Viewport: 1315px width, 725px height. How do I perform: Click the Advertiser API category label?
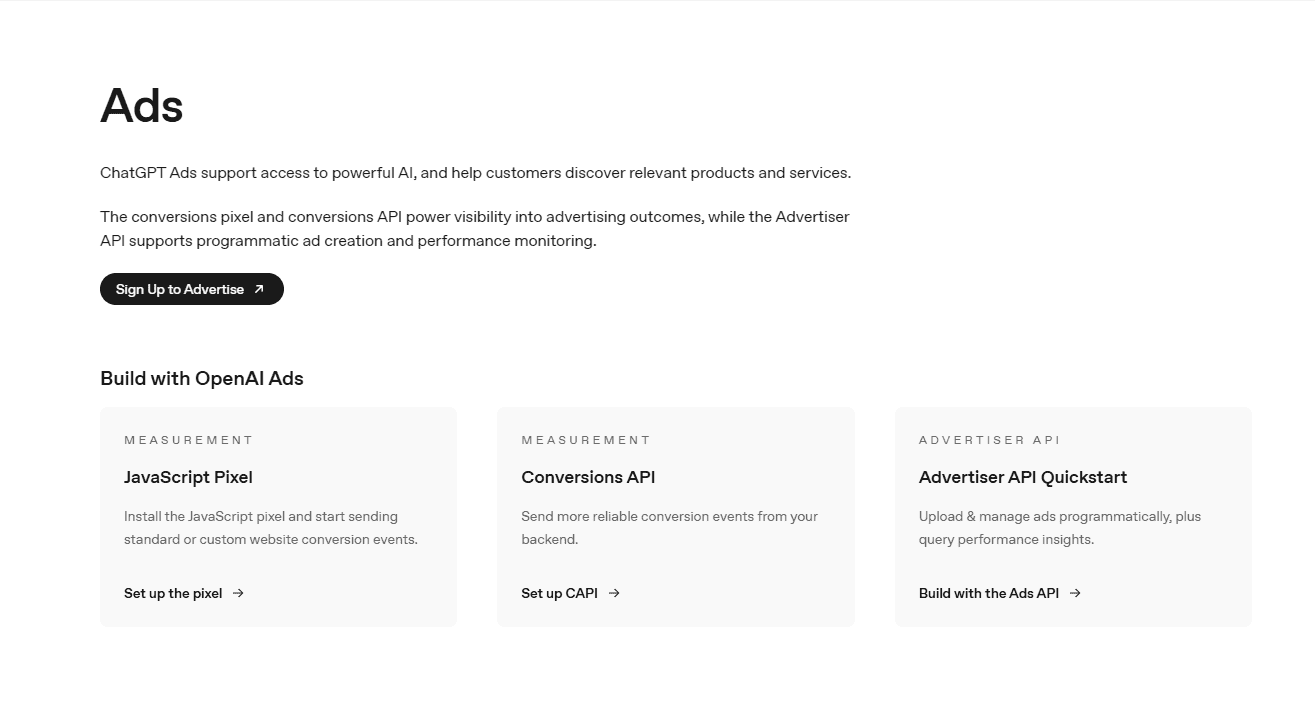point(990,440)
